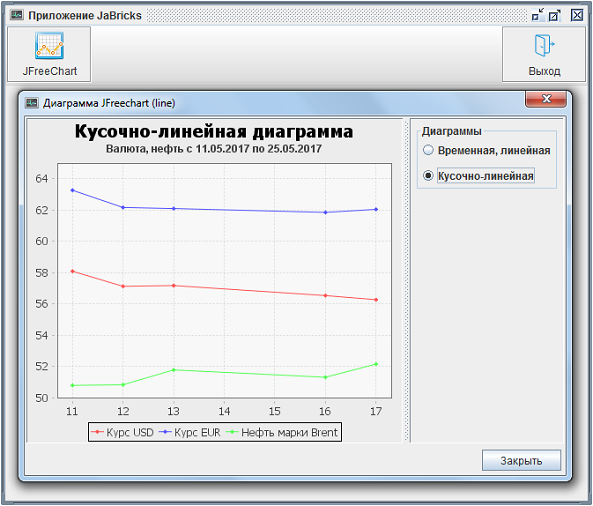The image size is (593, 506).
Task: Click the Курс EUR legend entry
Action: point(189,432)
